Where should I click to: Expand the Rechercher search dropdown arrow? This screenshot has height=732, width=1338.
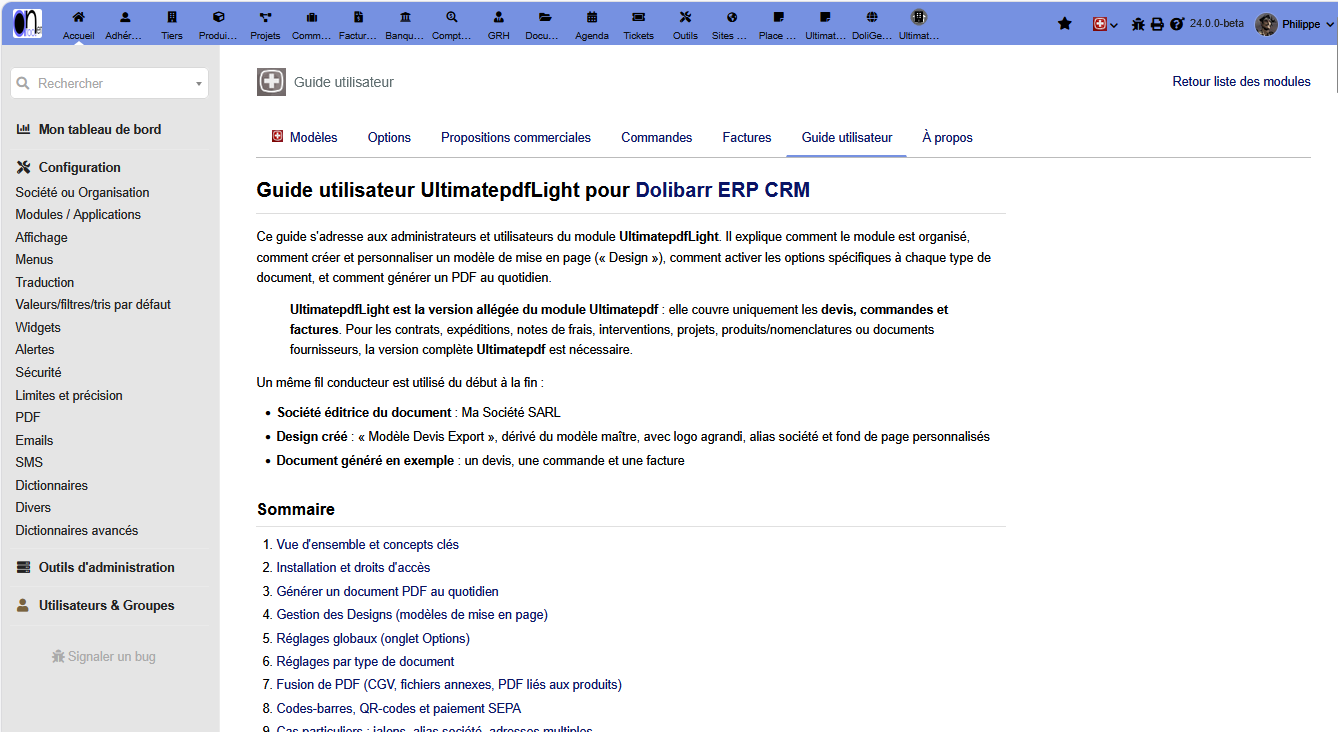[x=199, y=84]
